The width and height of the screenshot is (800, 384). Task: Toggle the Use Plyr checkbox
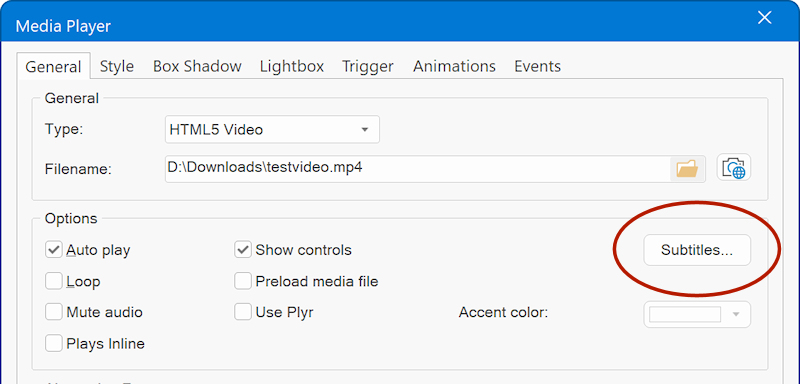pos(243,312)
